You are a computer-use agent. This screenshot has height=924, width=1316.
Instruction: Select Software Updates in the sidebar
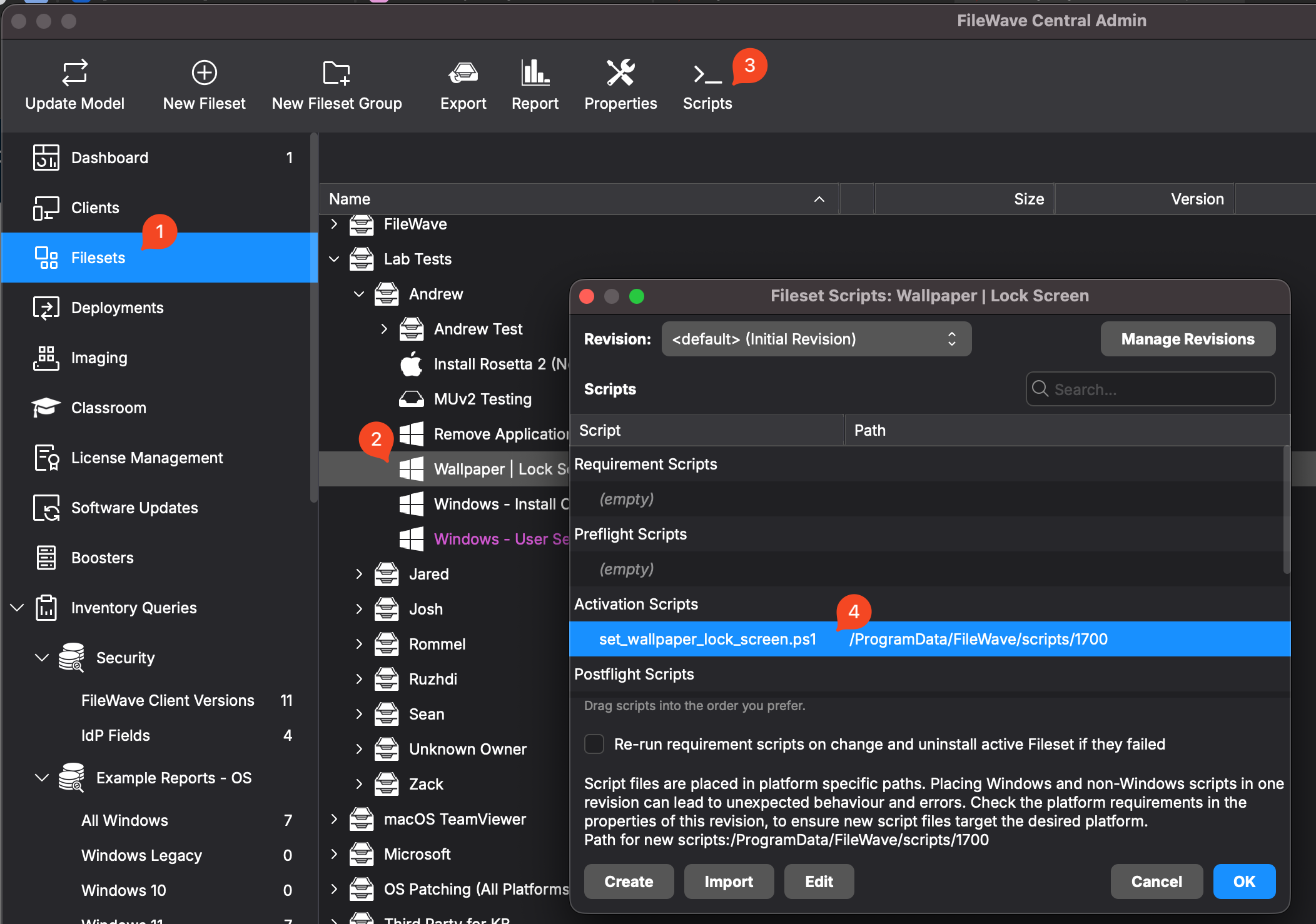pos(134,508)
